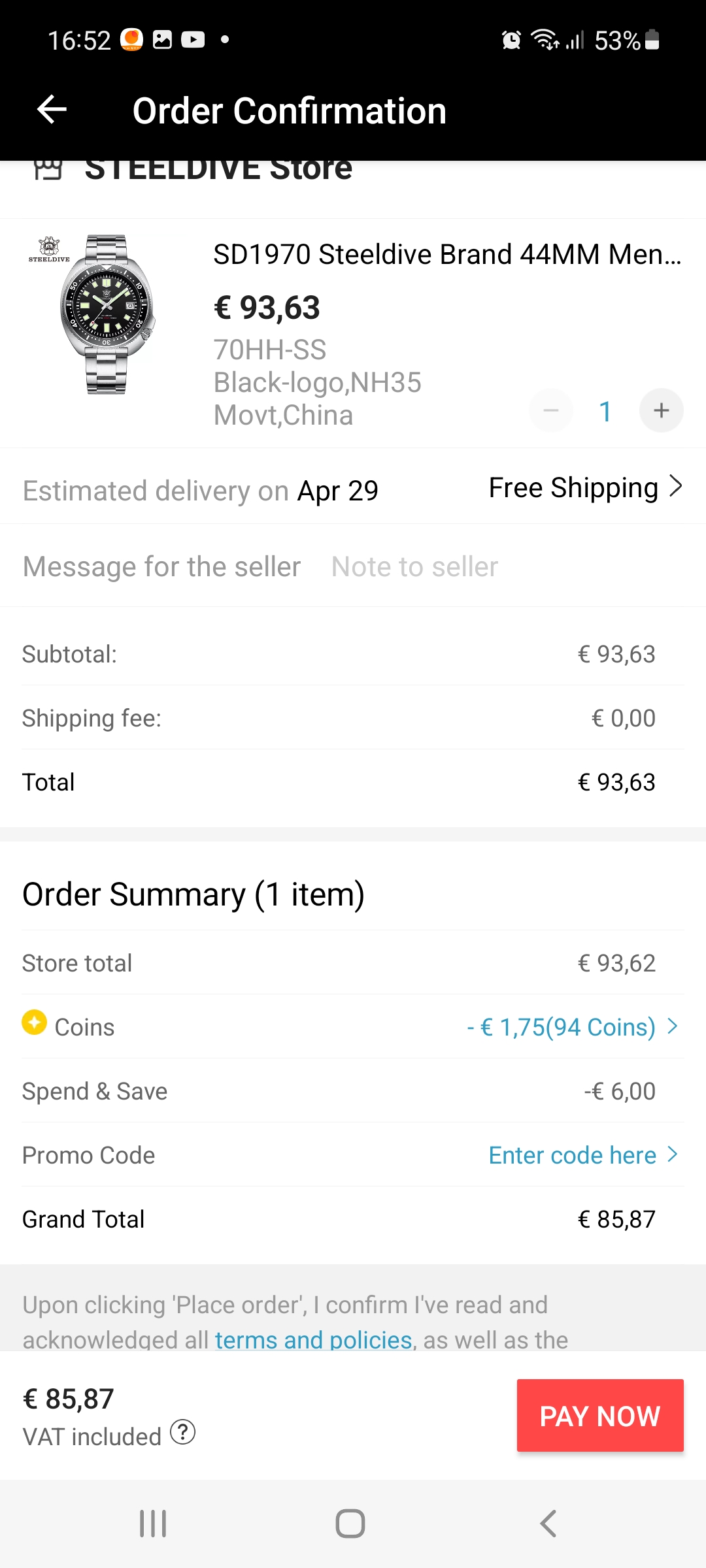Tap the gold Coins icon
Image resolution: width=706 pixels, height=1568 pixels.
point(34,1022)
